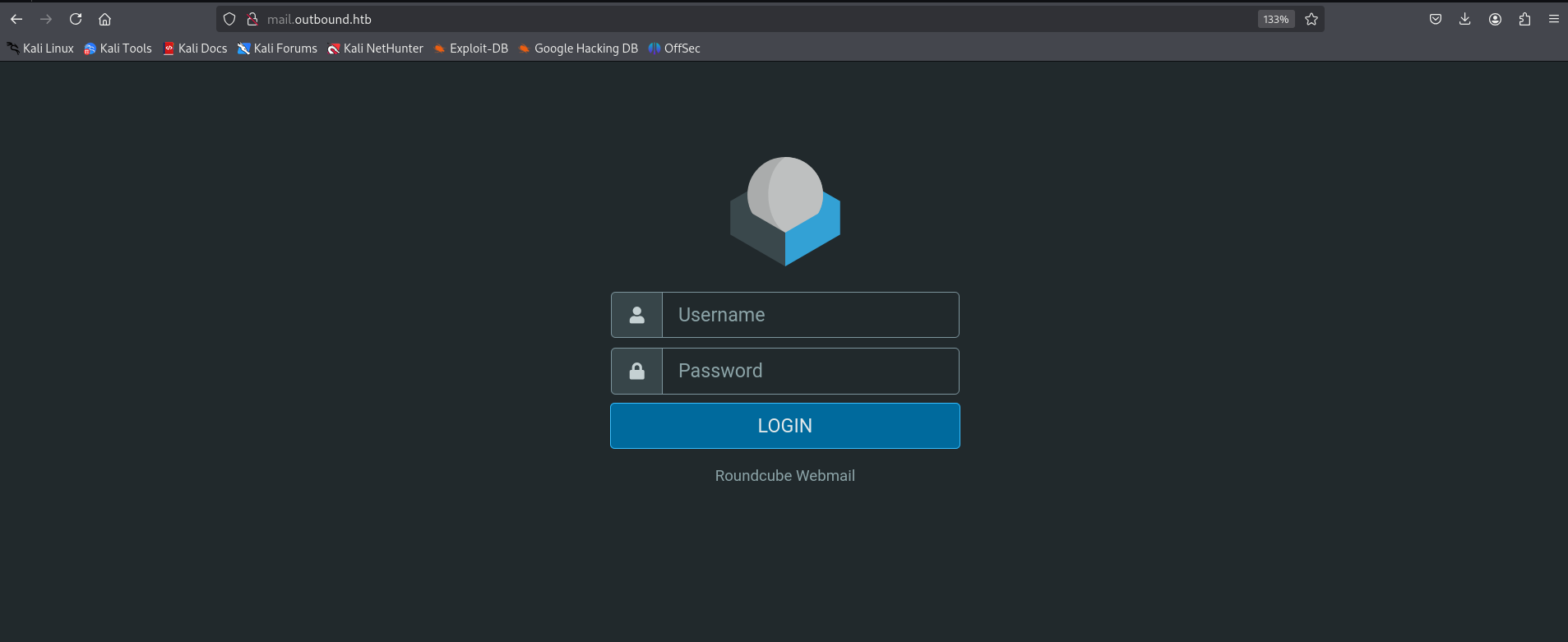Image resolution: width=1568 pixels, height=642 pixels.
Task: Click the Username input field
Action: click(810, 315)
